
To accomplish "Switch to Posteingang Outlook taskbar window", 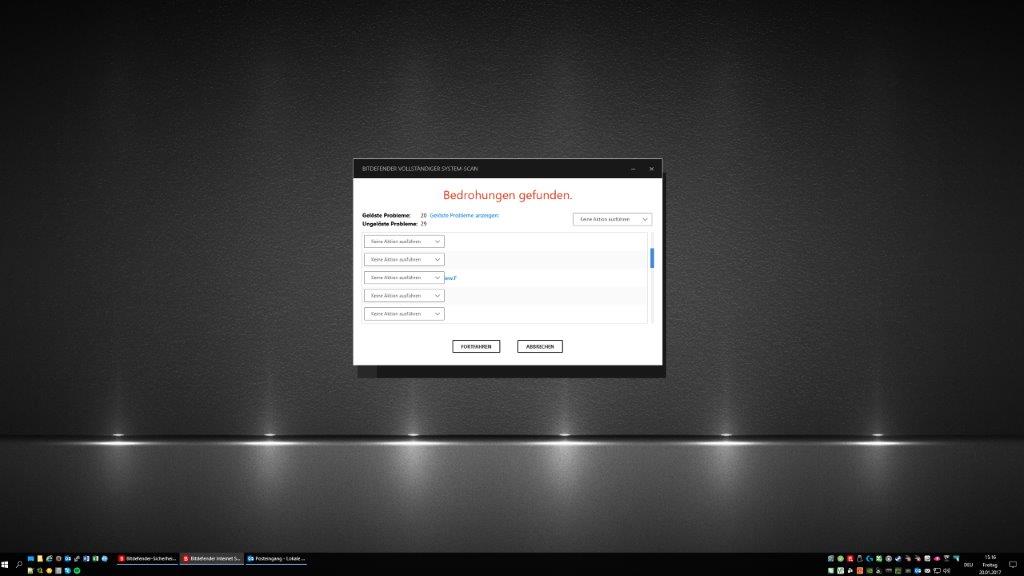I will click(276, 559).
